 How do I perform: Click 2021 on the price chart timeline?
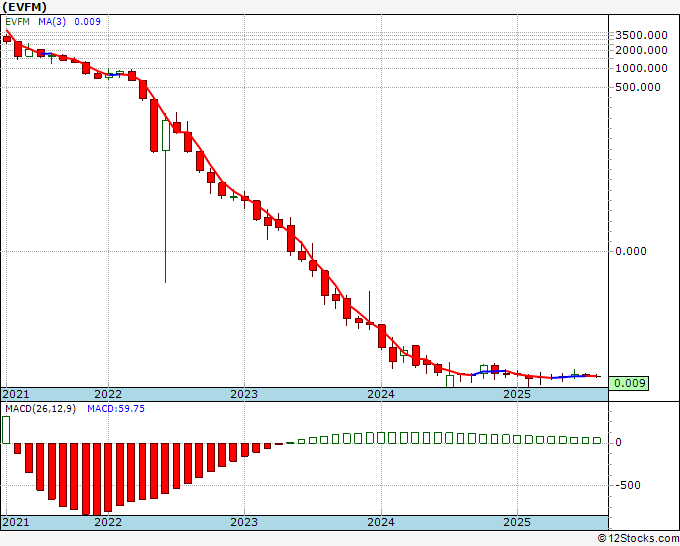16,394
